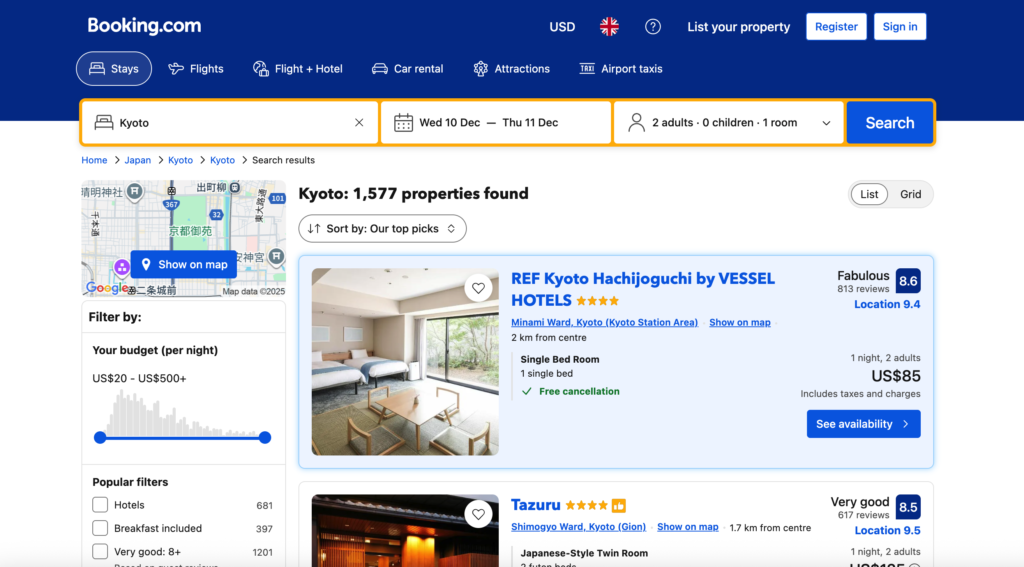Switch results to Grid view
1024x567 pixels.
(910, 194)
